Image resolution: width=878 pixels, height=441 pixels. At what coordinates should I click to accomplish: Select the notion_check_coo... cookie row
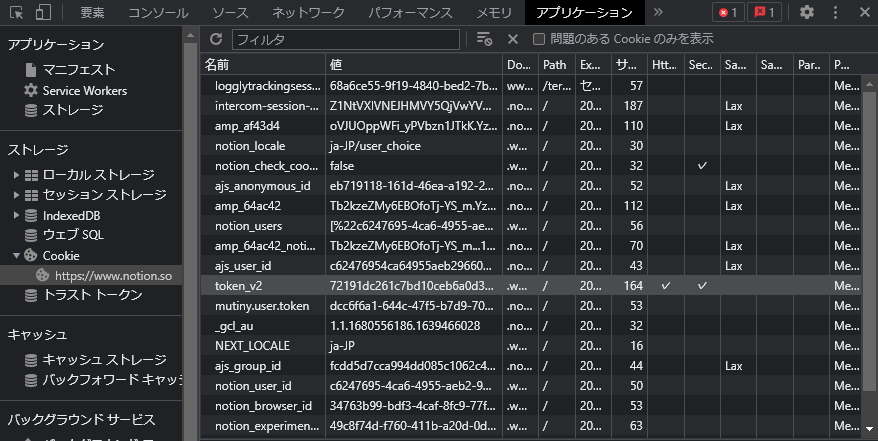coord(530,166)
